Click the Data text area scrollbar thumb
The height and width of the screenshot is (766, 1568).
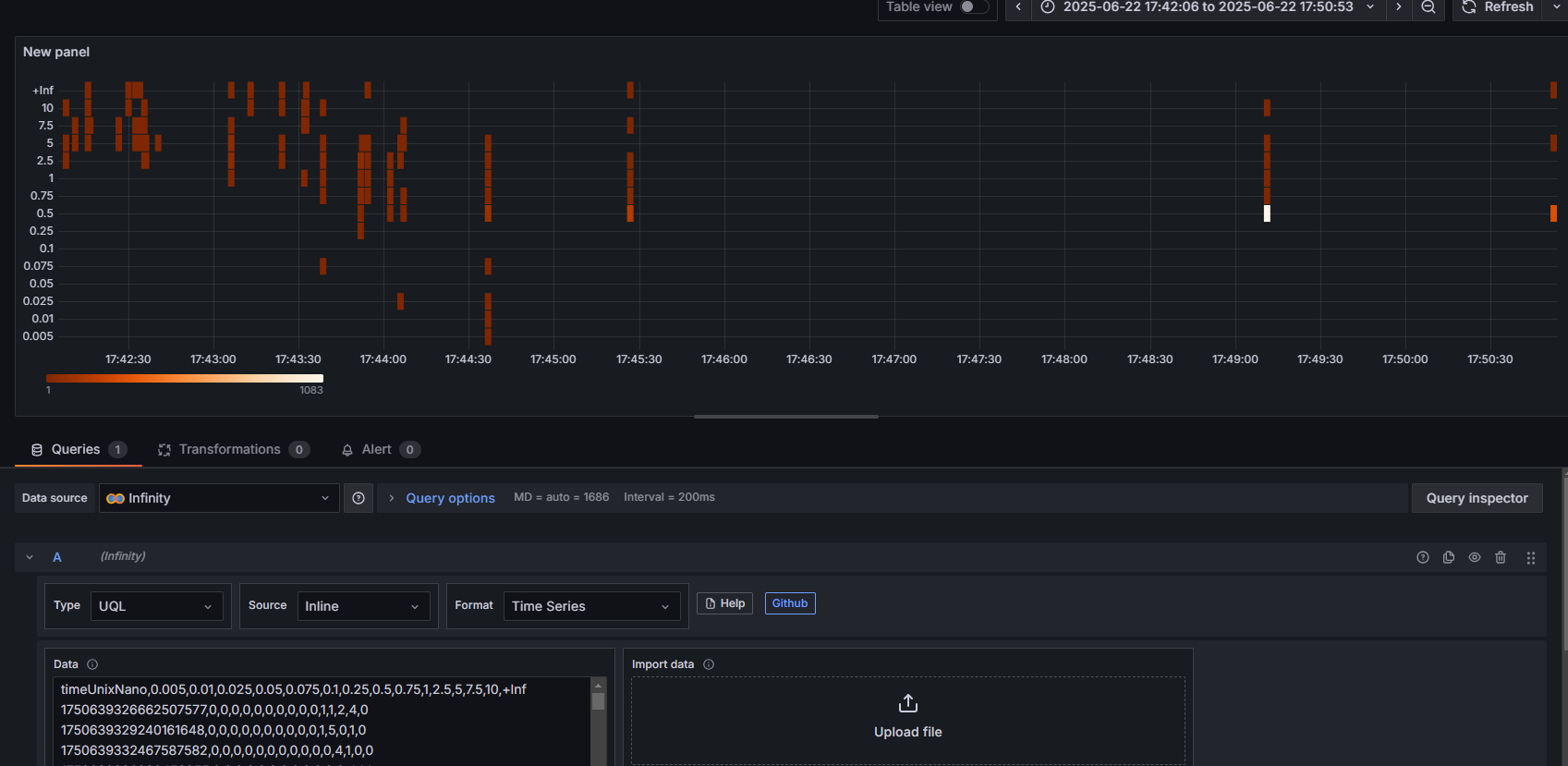(598, 701)
